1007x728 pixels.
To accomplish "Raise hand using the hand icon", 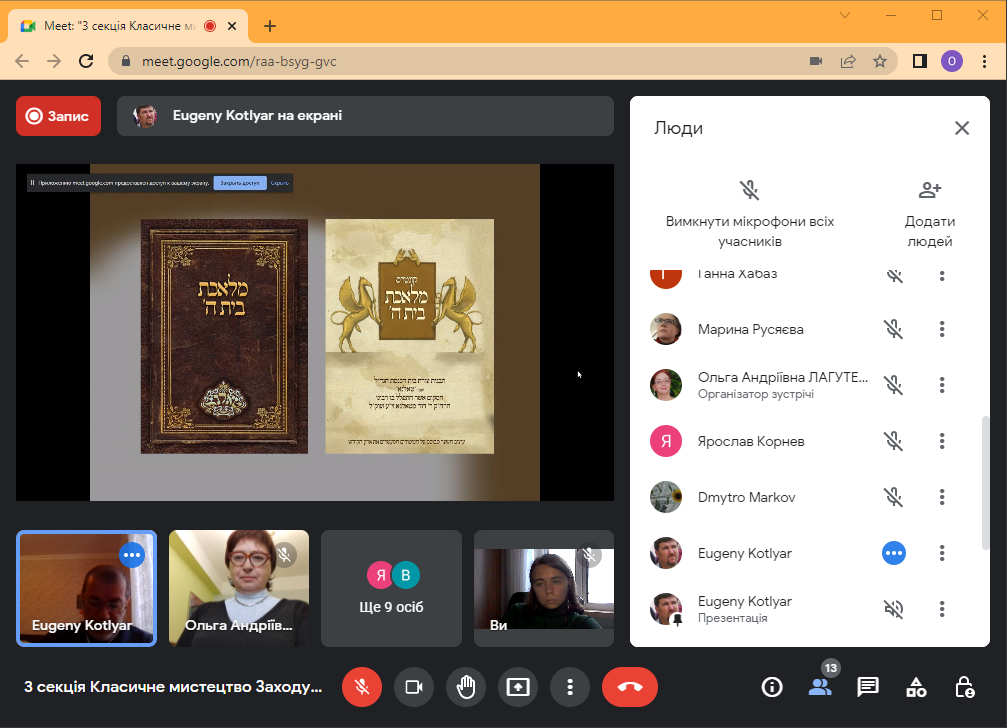I will [466, 687].
